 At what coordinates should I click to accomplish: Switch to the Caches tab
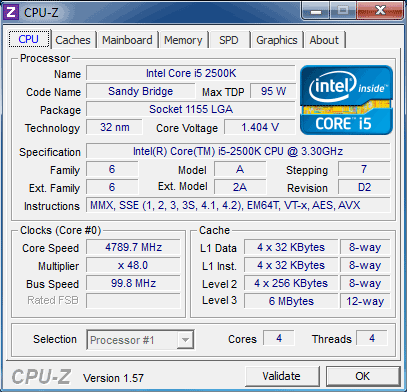73,40
